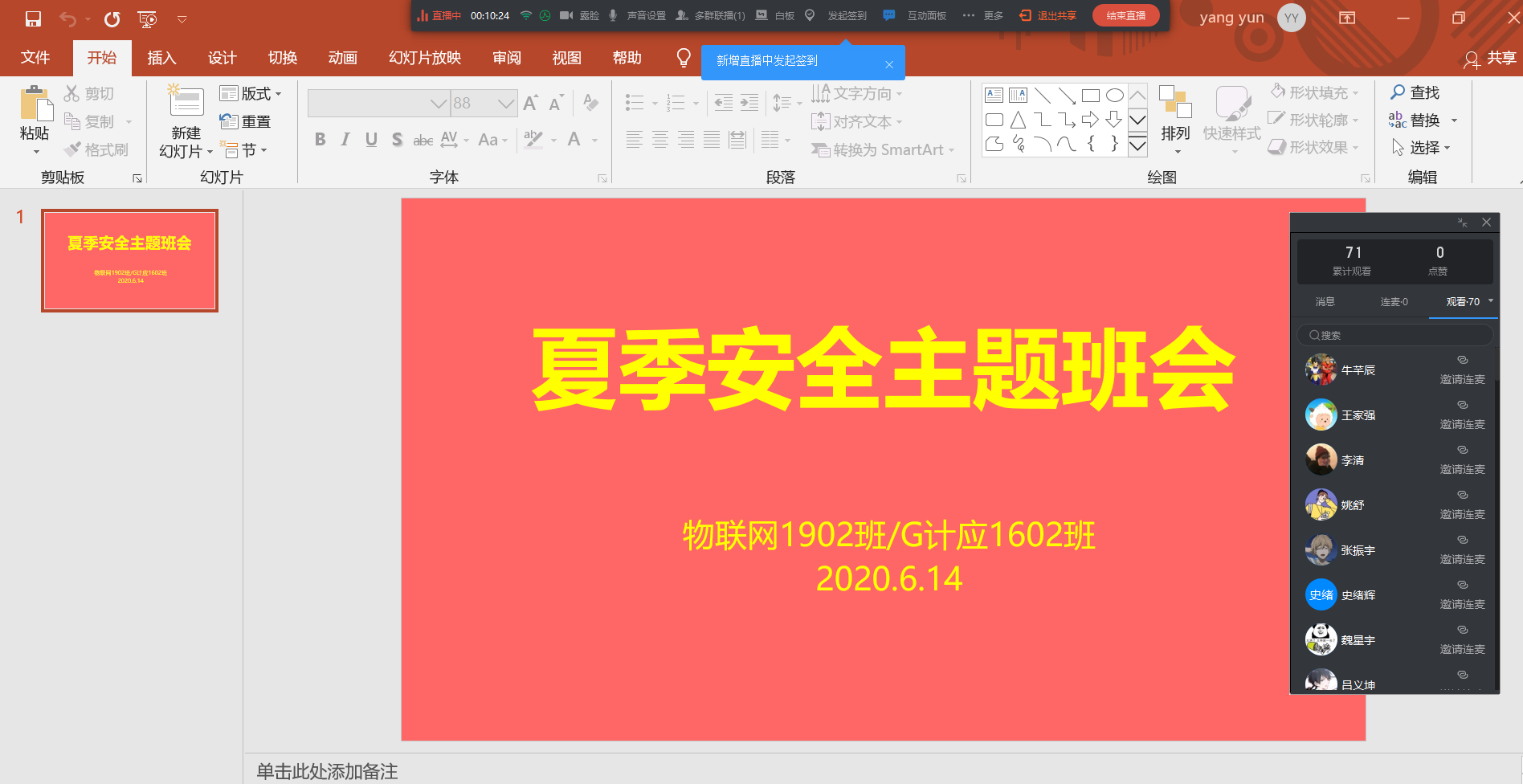Invite 牛芊辰 with 邀请连麦
The image size is (1523, 784).
point(1462,371)
